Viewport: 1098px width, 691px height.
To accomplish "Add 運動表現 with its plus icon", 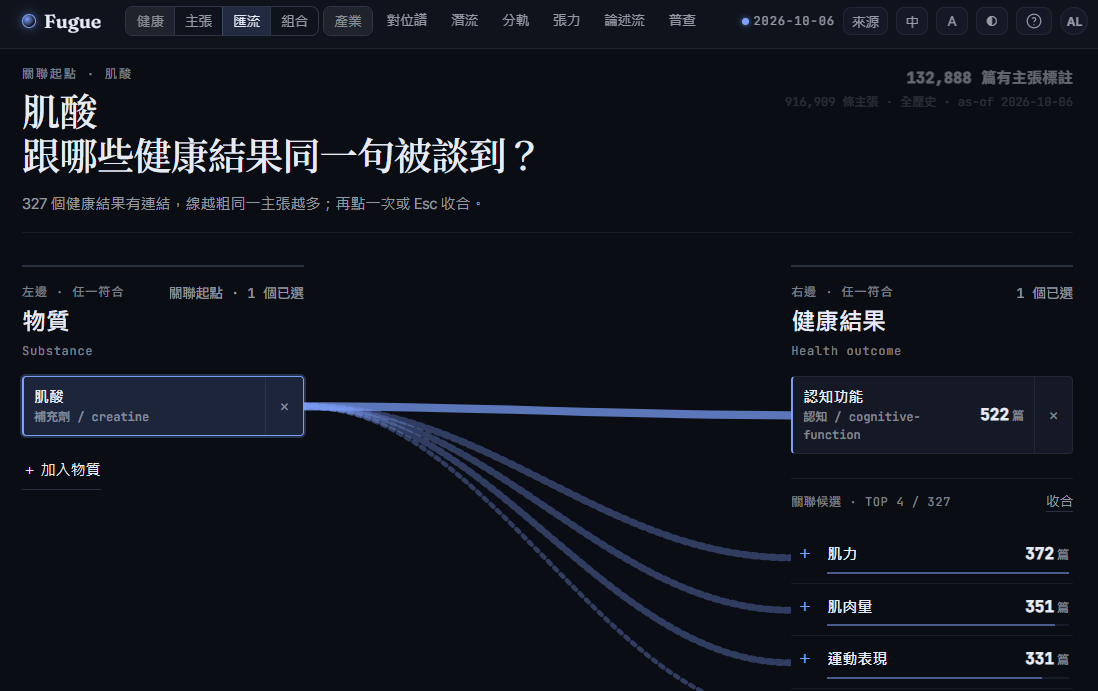I will coord(805,659).
